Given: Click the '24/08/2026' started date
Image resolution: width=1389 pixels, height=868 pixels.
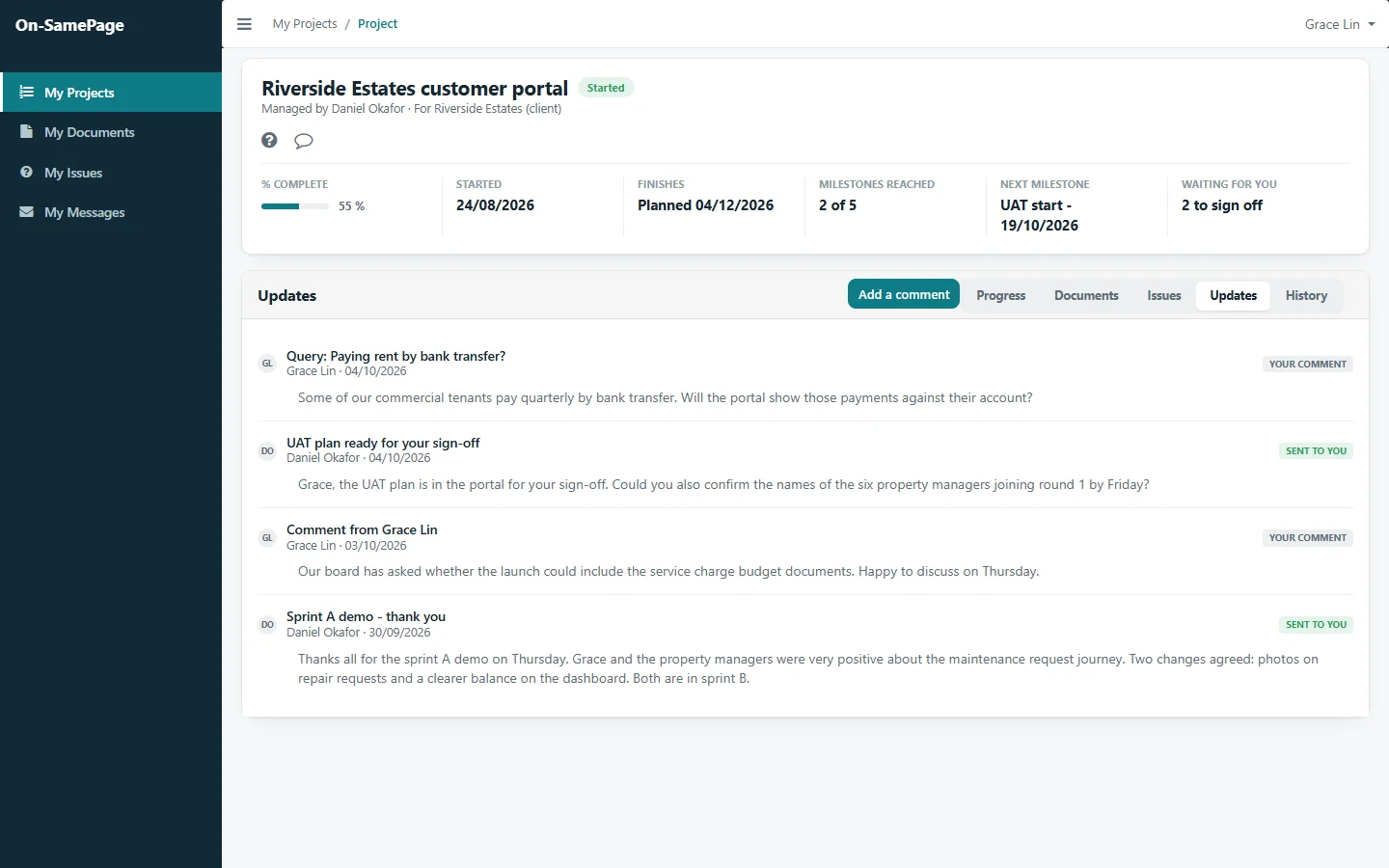Looking at the screenshot, I should (x=495, y=205).
